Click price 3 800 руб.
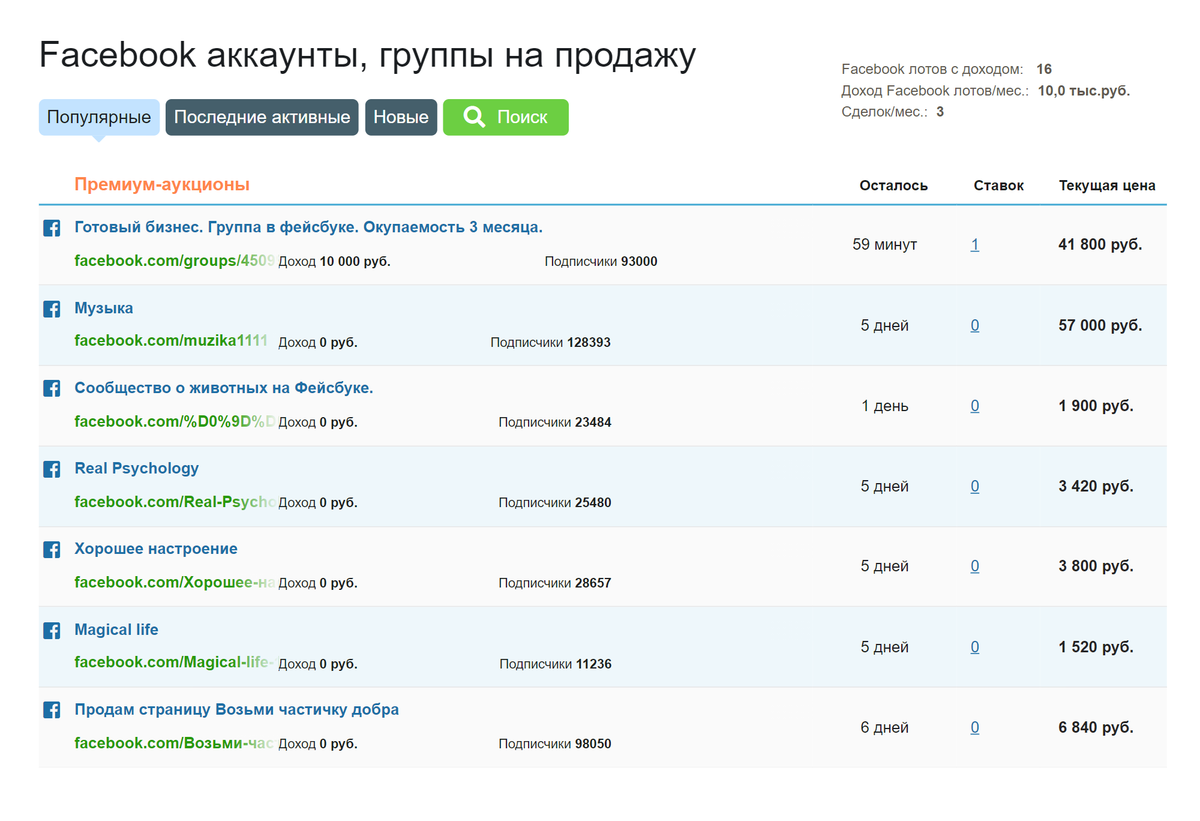Image resolution: width=1200 pixels, height=821 pixels. pos(1096,566)
